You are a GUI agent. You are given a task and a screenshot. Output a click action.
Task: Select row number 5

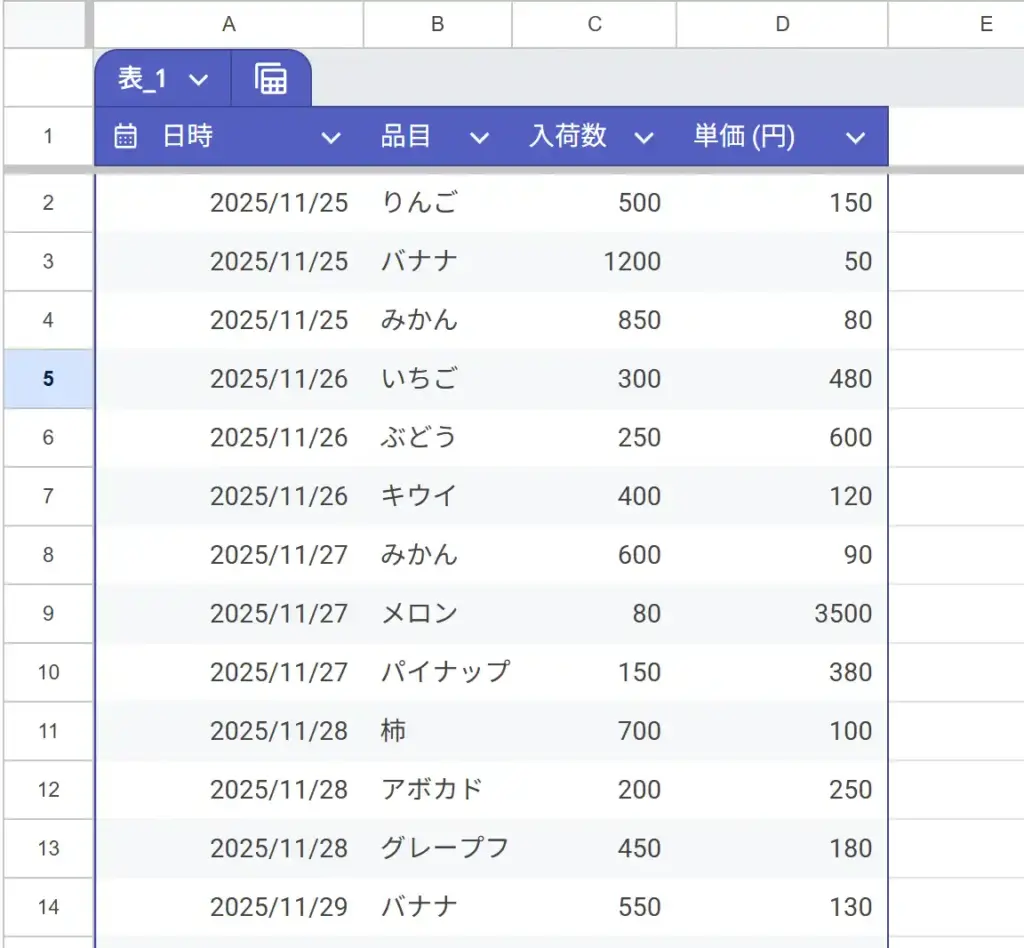point(46,378)
